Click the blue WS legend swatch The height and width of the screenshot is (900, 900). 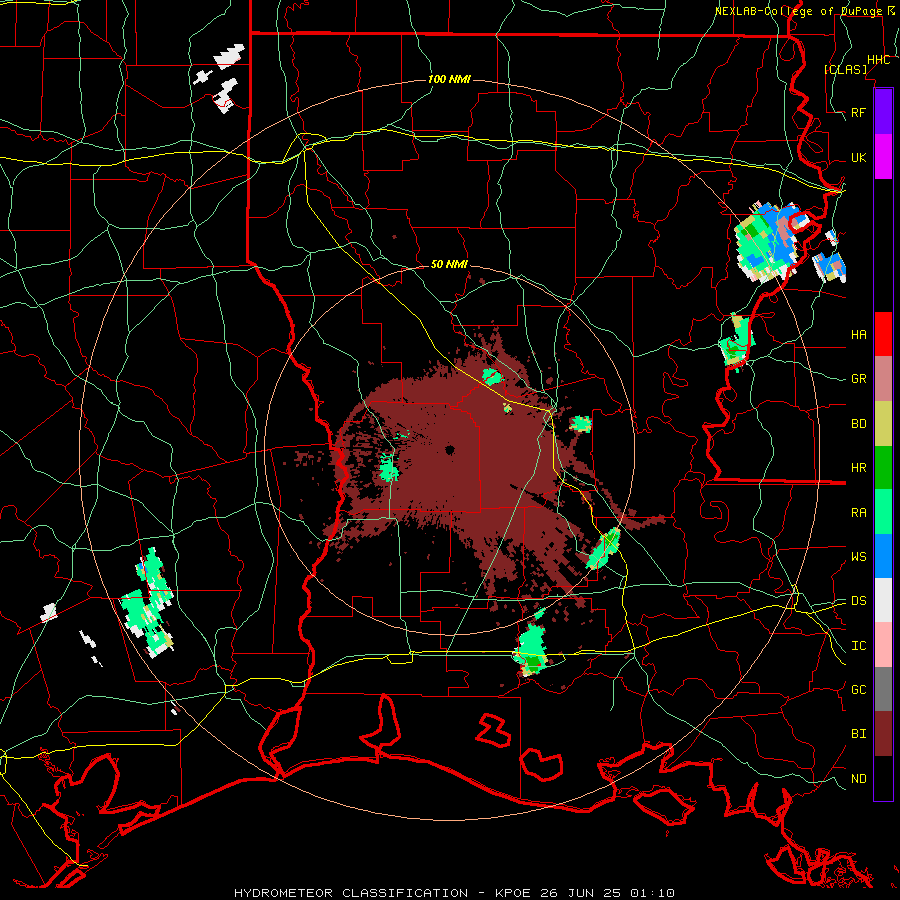pyautogui.click(x=883, y=556)
